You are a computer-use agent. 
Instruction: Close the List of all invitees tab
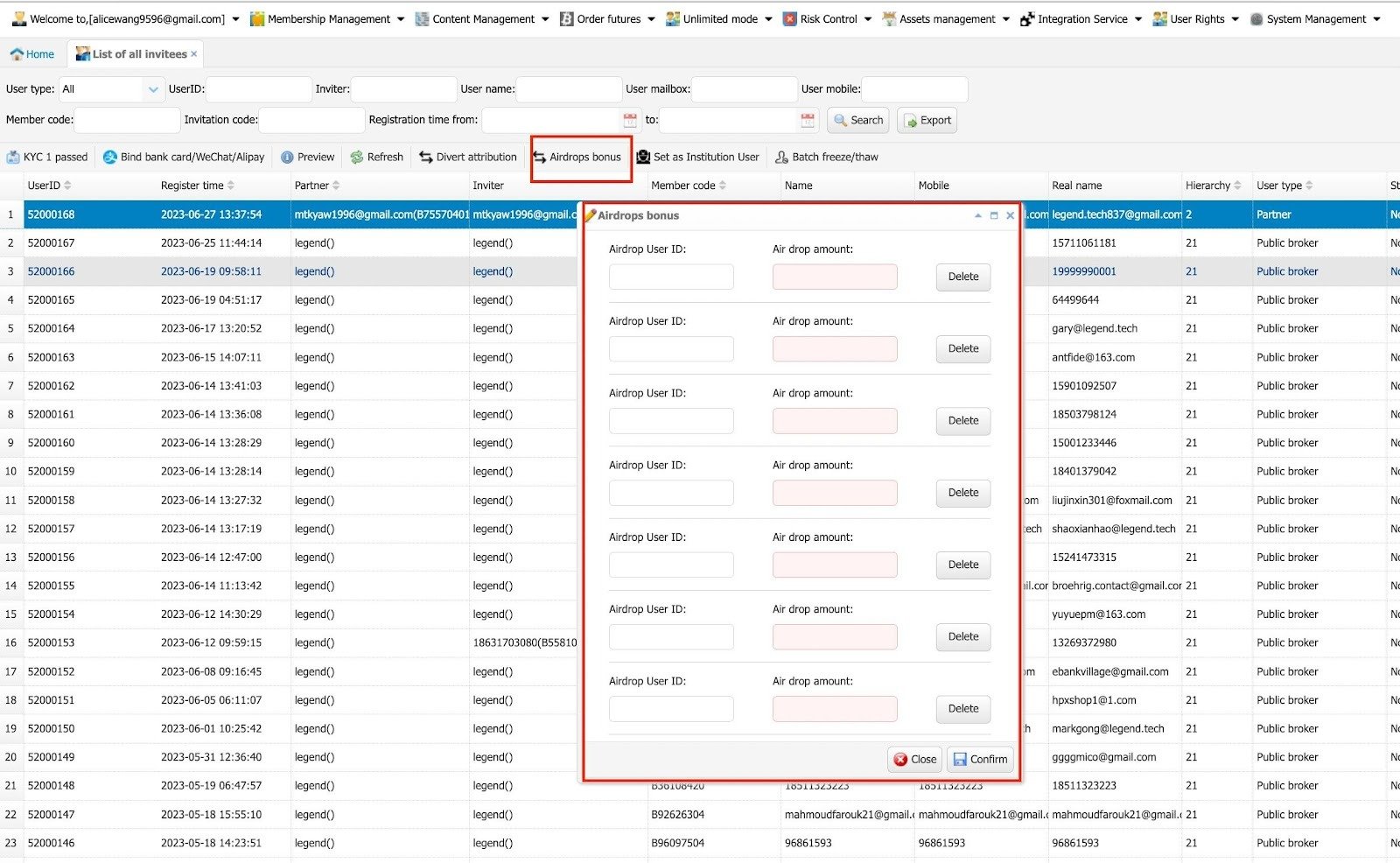tap(193, 54)
